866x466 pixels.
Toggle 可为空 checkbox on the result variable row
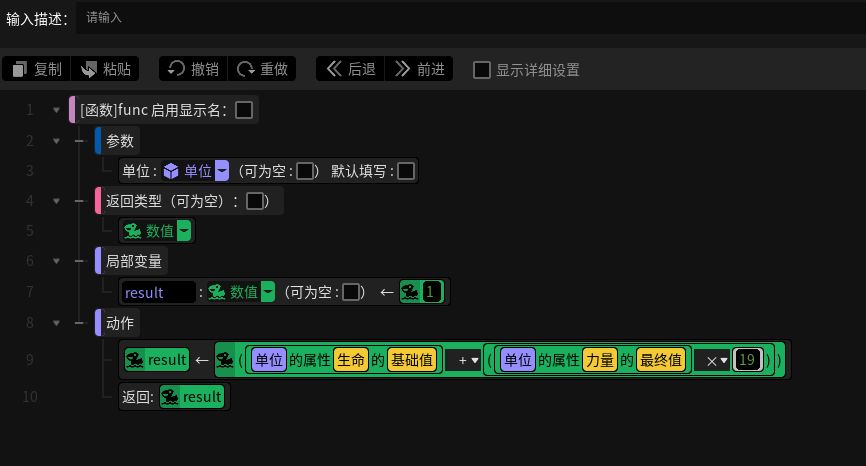click(x=351, y=292)
